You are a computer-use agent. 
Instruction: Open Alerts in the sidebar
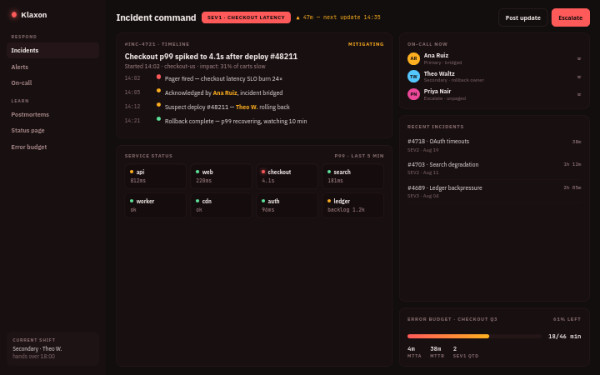coord(53,67)
